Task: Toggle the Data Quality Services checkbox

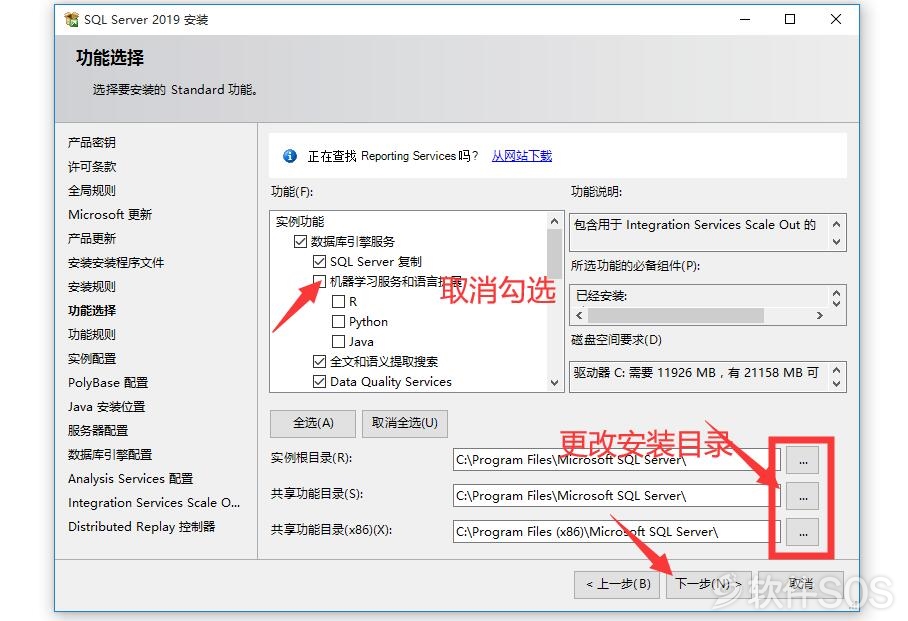Action: pyautogui.click(x=319, y=382)
